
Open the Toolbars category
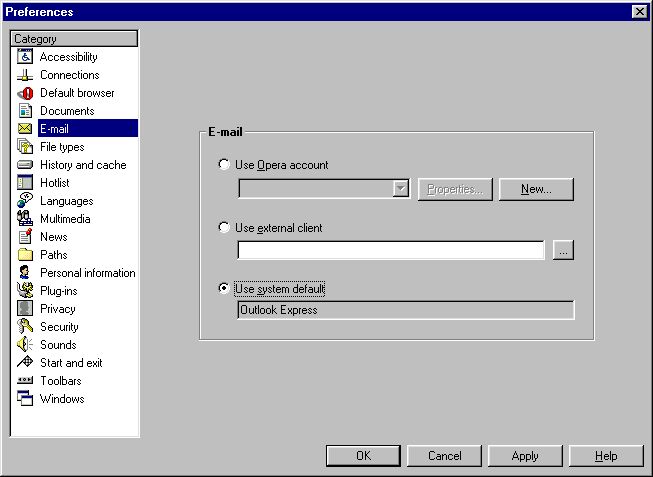point(61,381)
